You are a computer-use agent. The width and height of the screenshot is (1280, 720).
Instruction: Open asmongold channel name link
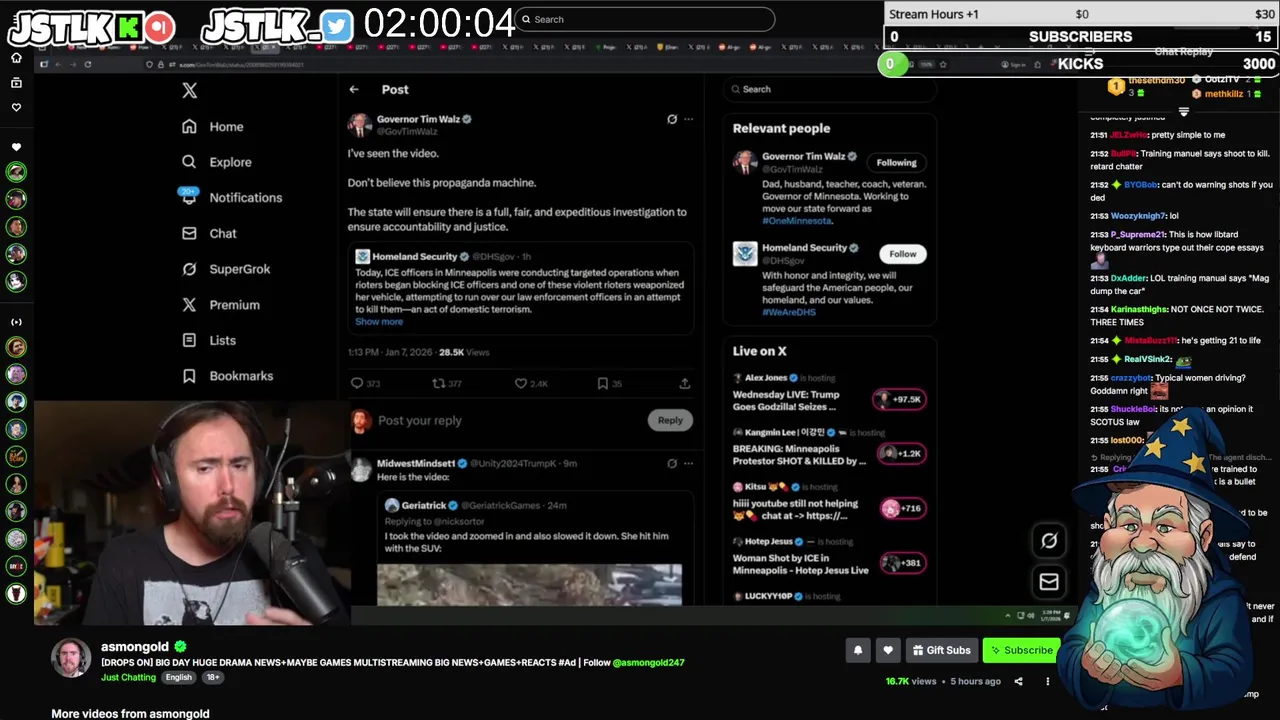tap(135, 647)
